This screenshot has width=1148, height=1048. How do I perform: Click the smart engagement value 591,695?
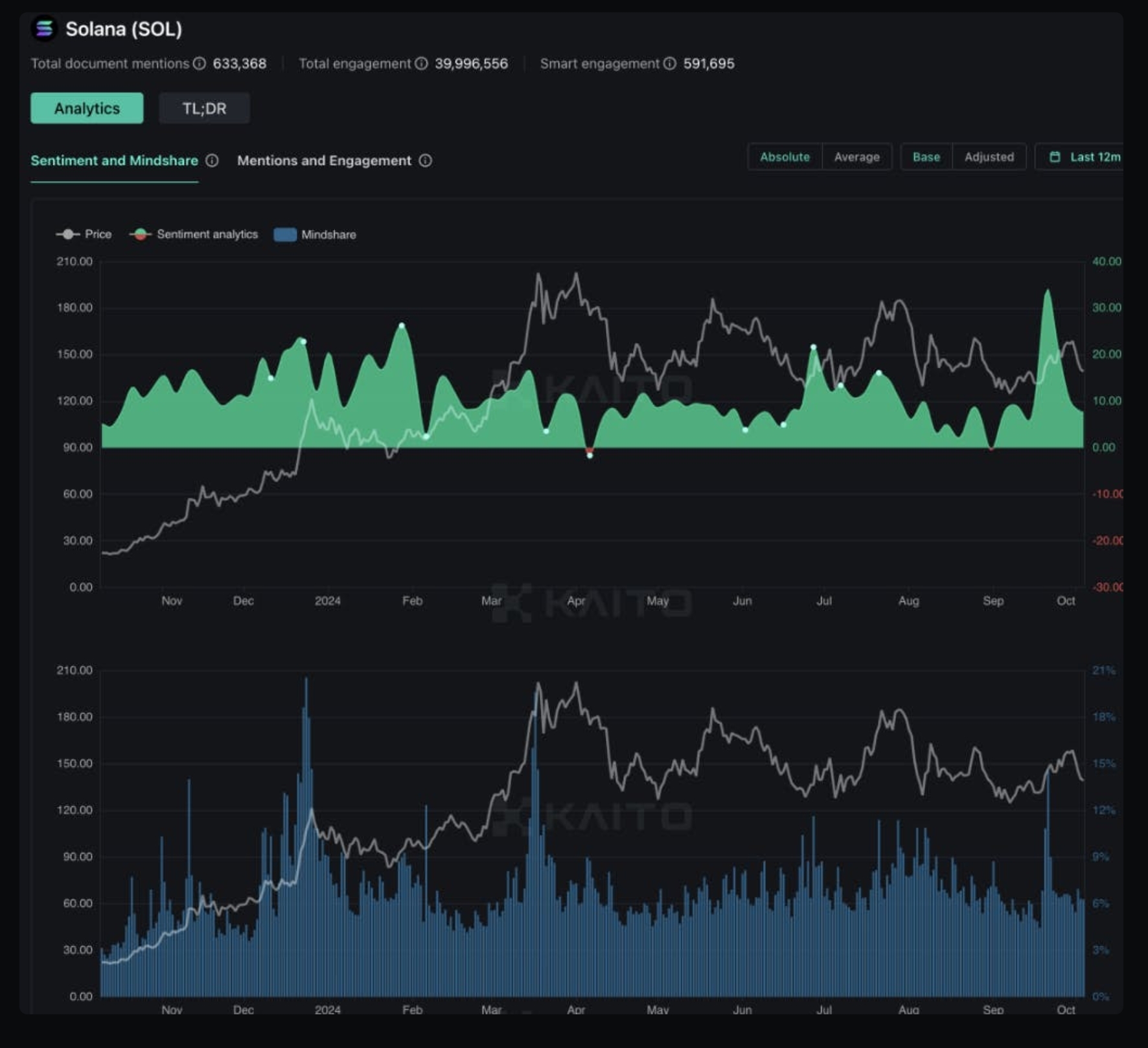tap(709, 64)
